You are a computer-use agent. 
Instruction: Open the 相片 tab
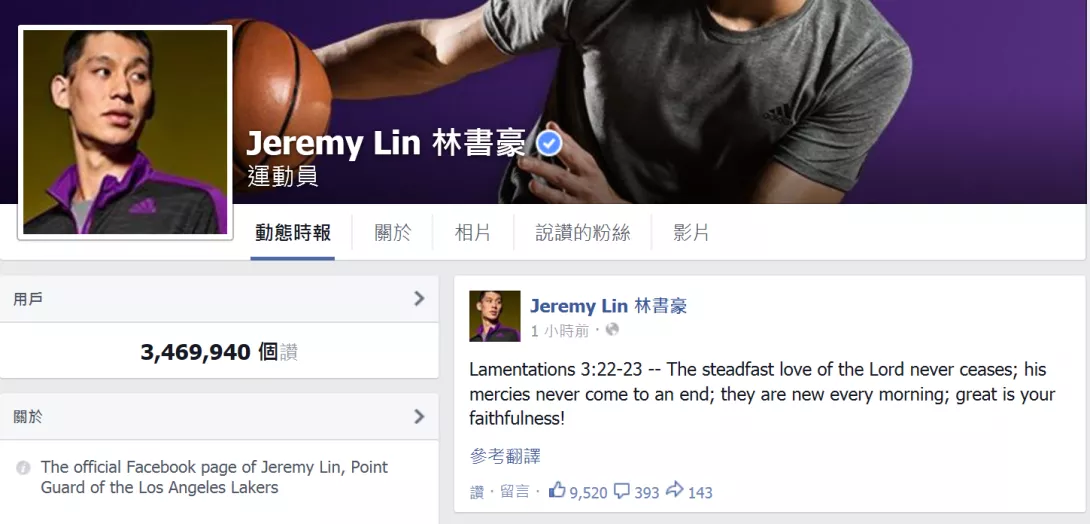[x=473, y=233]
